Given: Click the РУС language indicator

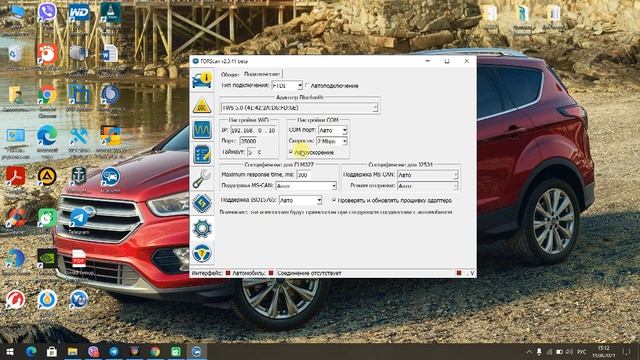Looking at the screenshot, I should point(582,351).
